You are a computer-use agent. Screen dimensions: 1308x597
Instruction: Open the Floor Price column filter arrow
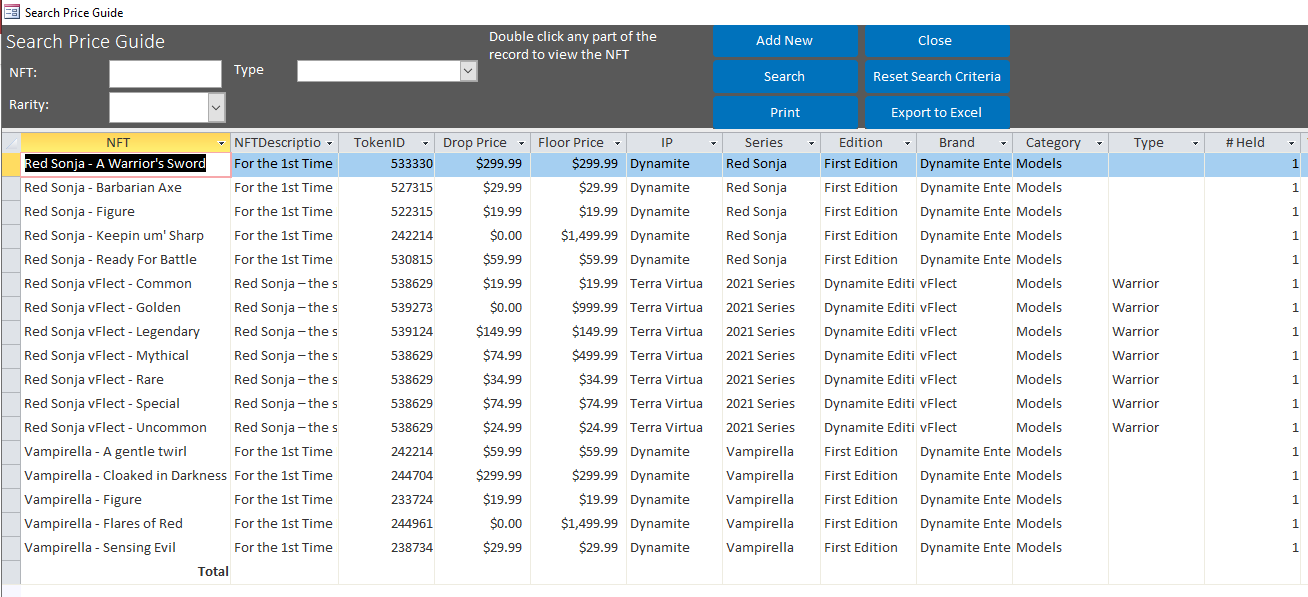617,143
